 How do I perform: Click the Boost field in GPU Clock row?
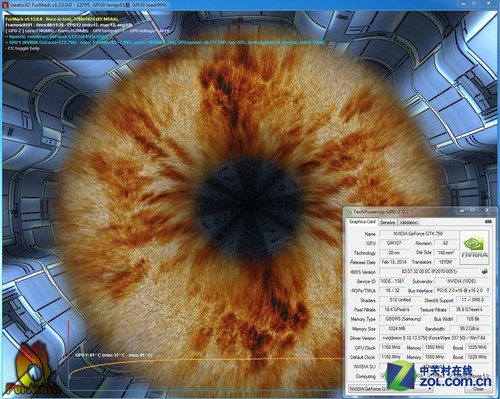coord(477,347)
